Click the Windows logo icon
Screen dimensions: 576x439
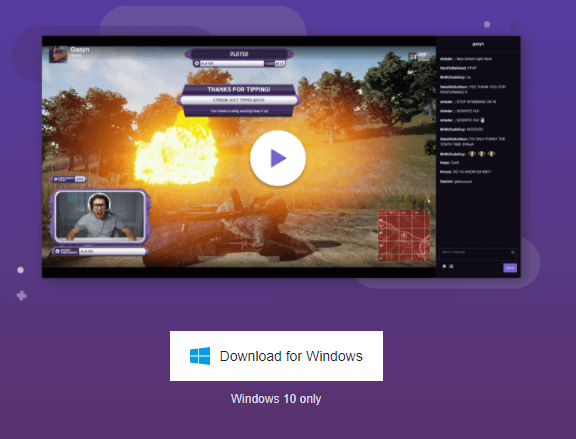pyautogui.click(x=200, y=356)
